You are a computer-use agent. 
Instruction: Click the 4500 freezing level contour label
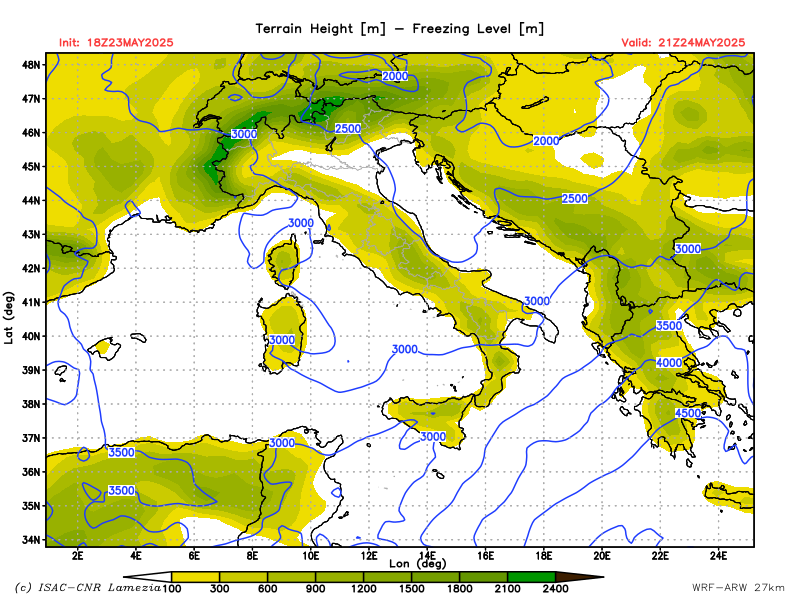(688, 413)
